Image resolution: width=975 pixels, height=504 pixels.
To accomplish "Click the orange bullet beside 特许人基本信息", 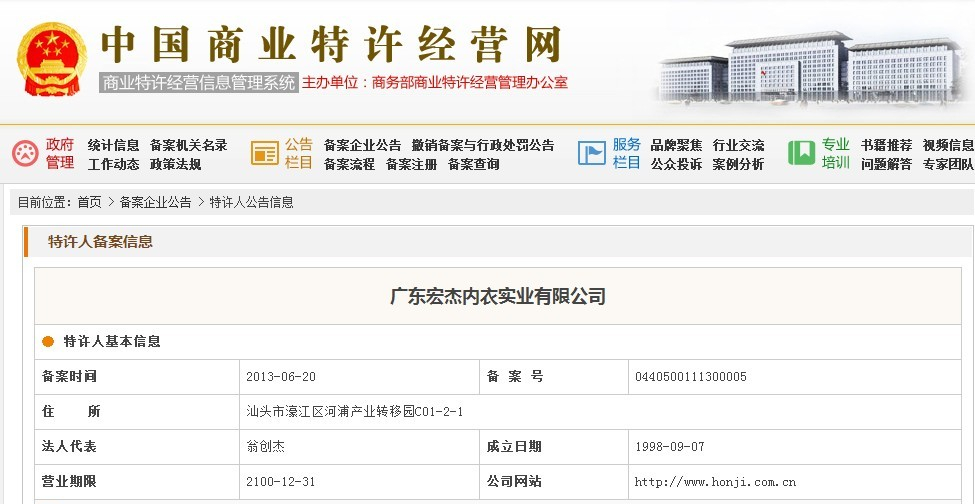I will click(x=48, y=342).
